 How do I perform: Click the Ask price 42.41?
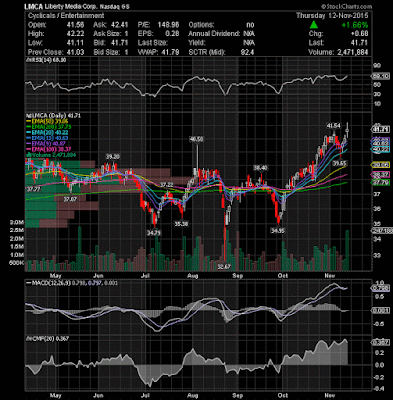120,25
